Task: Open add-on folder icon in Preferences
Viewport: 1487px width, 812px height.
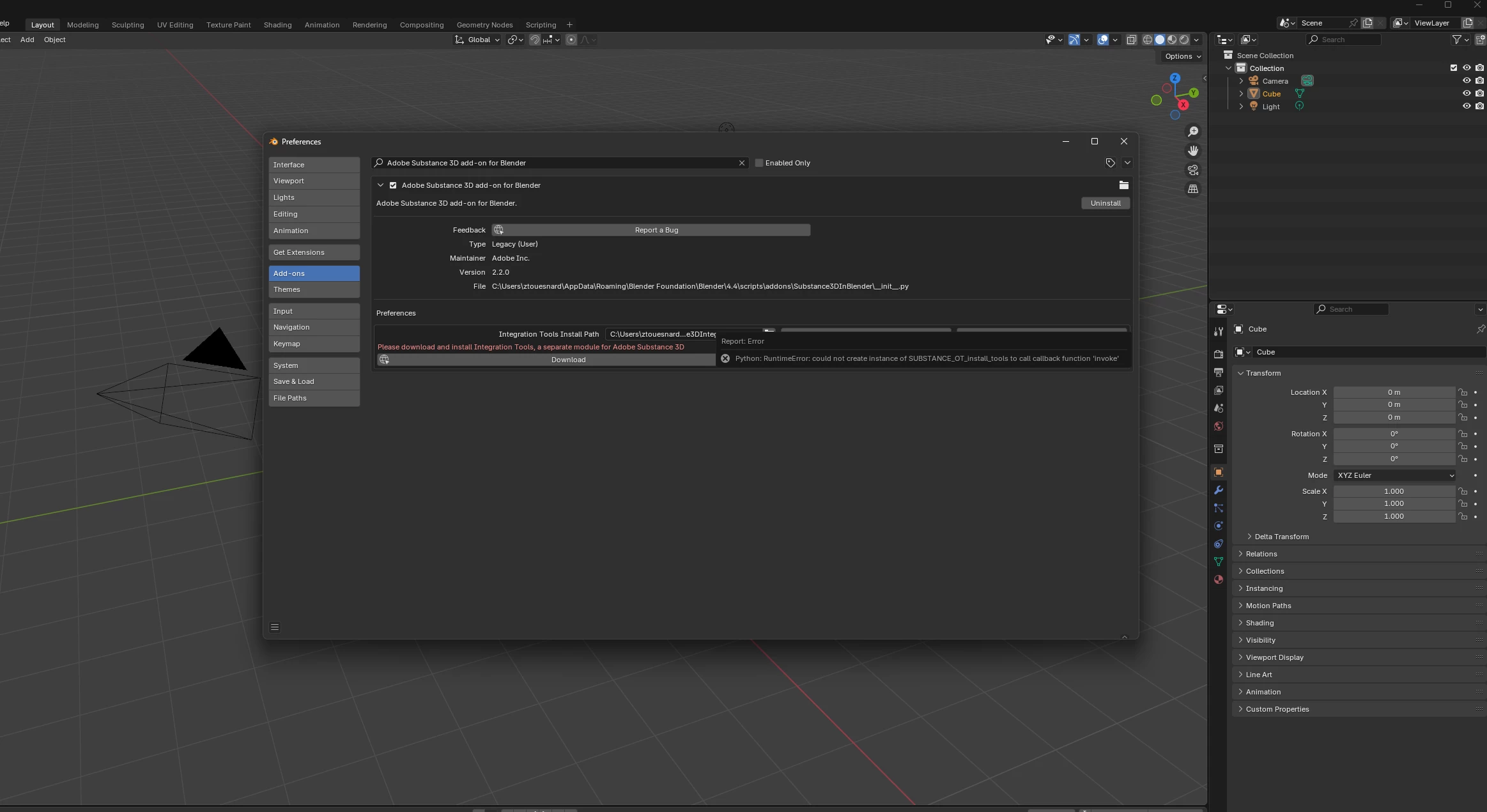Action: click(x=1123, y=185)
